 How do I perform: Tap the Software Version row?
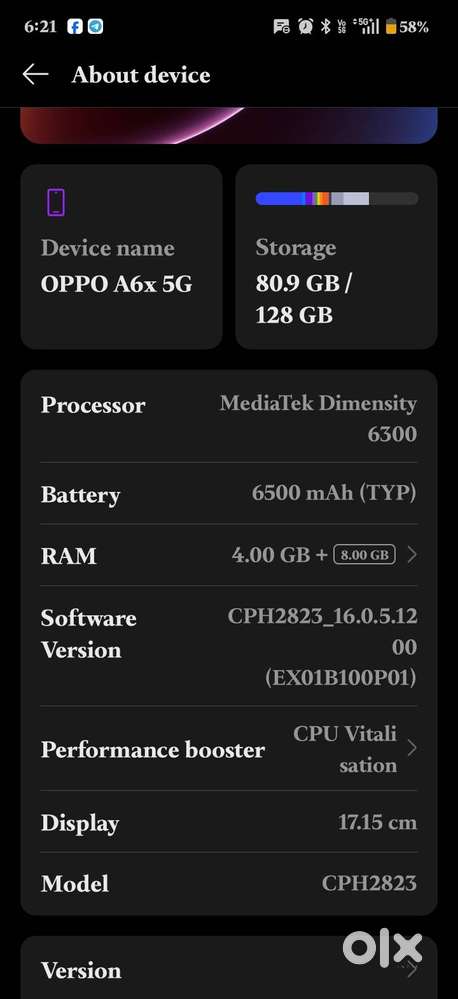(x=229, y=646)
